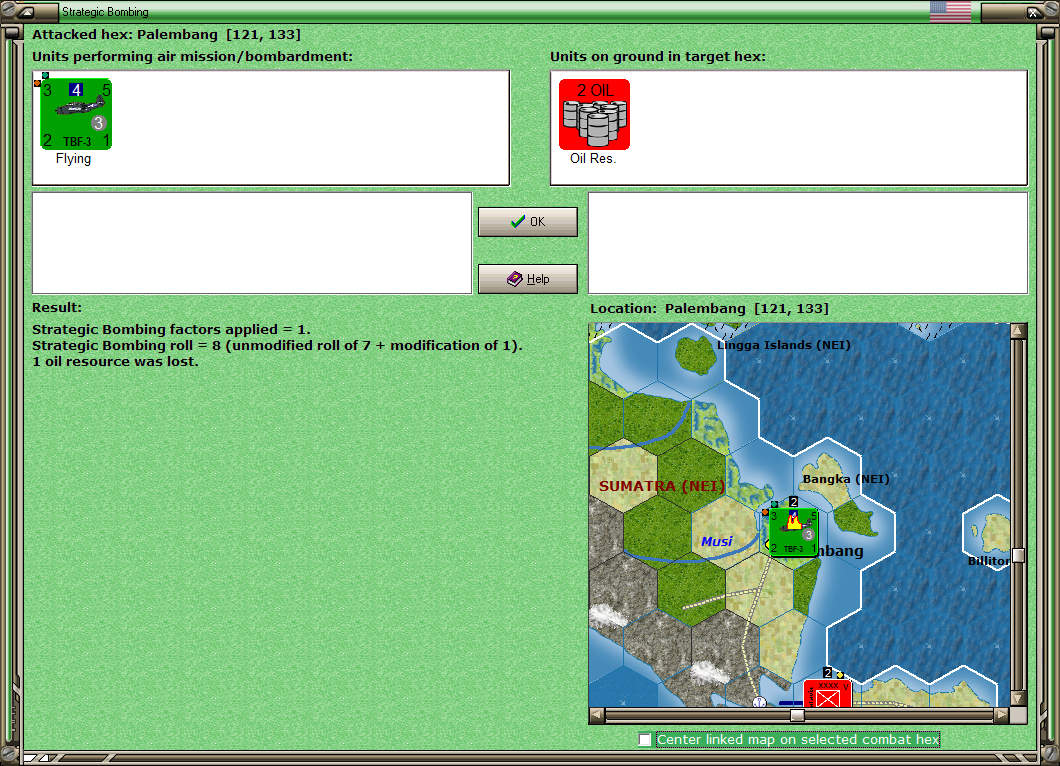Click the burning TBF-3 counter on the map
The image size is (1060, 766).
[792, 532]
